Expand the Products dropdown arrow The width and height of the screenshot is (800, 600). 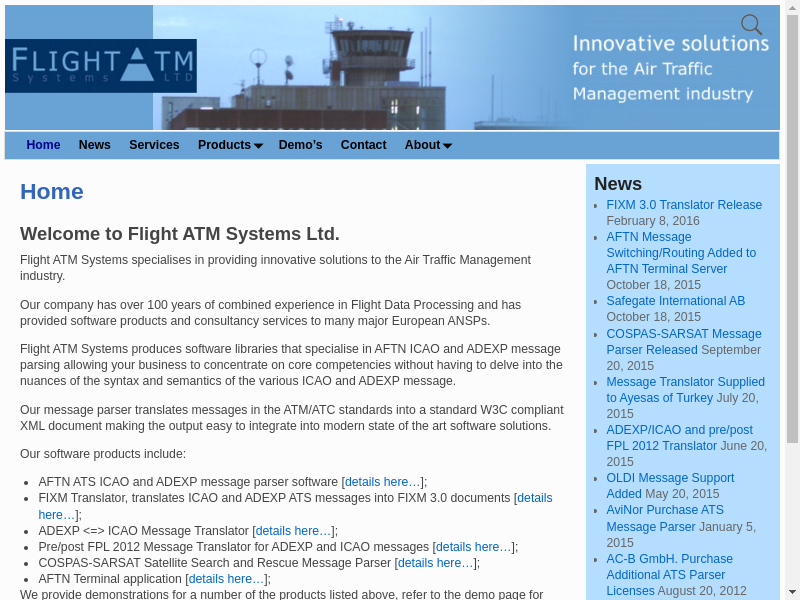[258, 146]
